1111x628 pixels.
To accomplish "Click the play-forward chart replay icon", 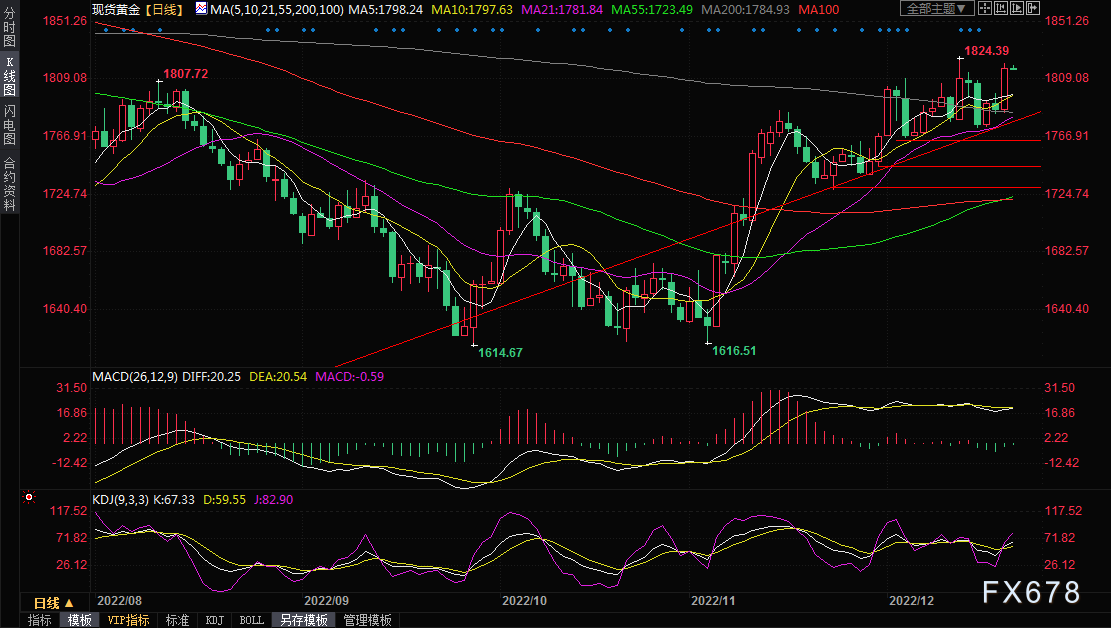I will point(1017,9).
